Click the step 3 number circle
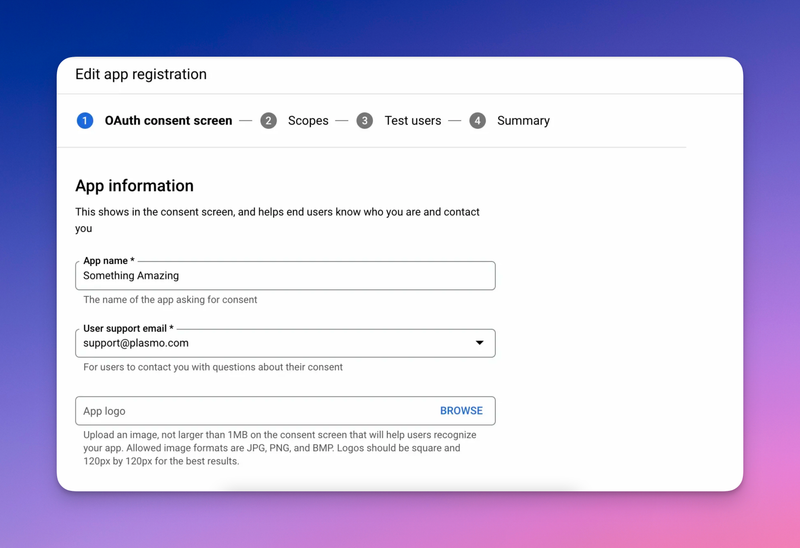800x548 pixels. click(364, 121)
